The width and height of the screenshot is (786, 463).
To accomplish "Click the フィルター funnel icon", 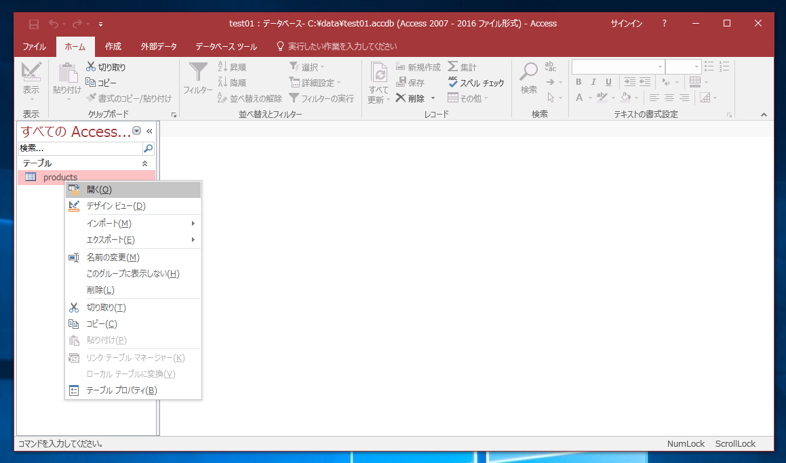I will pyautogui.click(x=198, y=73).
